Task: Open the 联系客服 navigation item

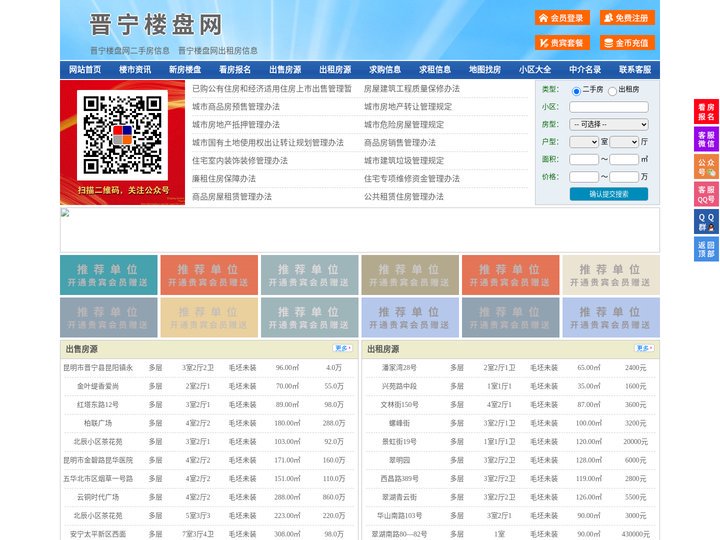Action: pos(635,69)
